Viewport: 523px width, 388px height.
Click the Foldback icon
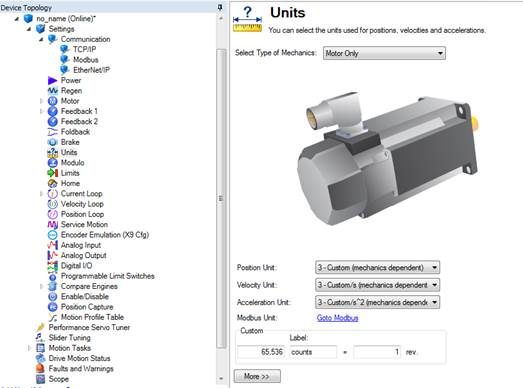coord(52,132)
